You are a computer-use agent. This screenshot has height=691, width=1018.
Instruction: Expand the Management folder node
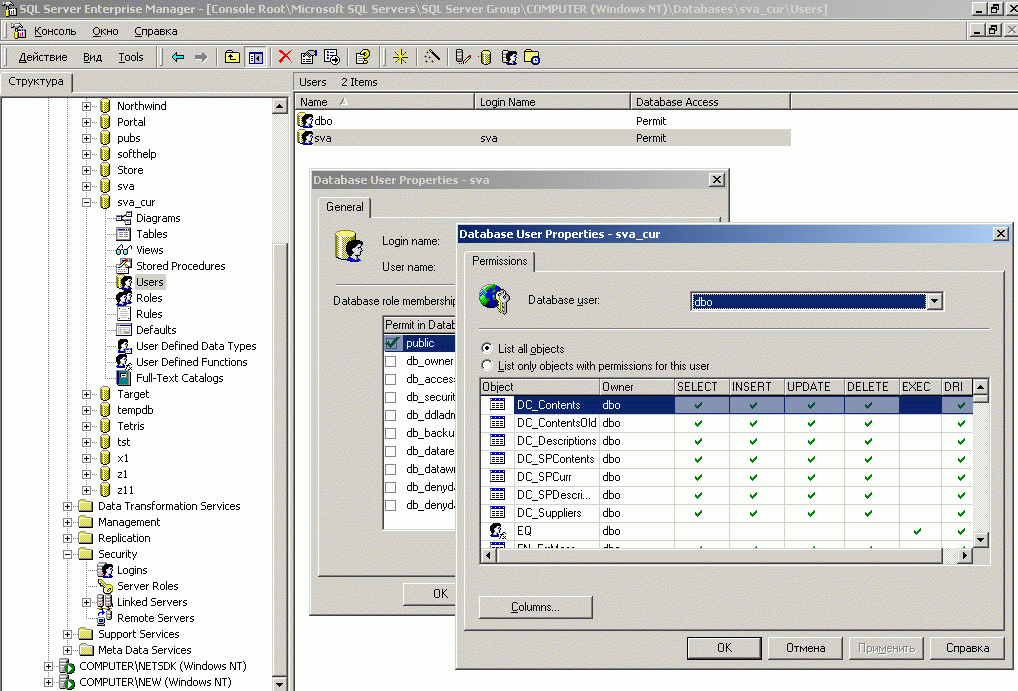pyautogui.click(x=68, y=522)
